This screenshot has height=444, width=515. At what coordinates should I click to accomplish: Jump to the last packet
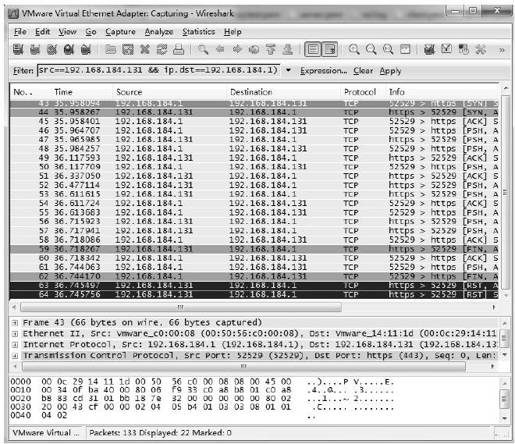(x=288, y=50)
